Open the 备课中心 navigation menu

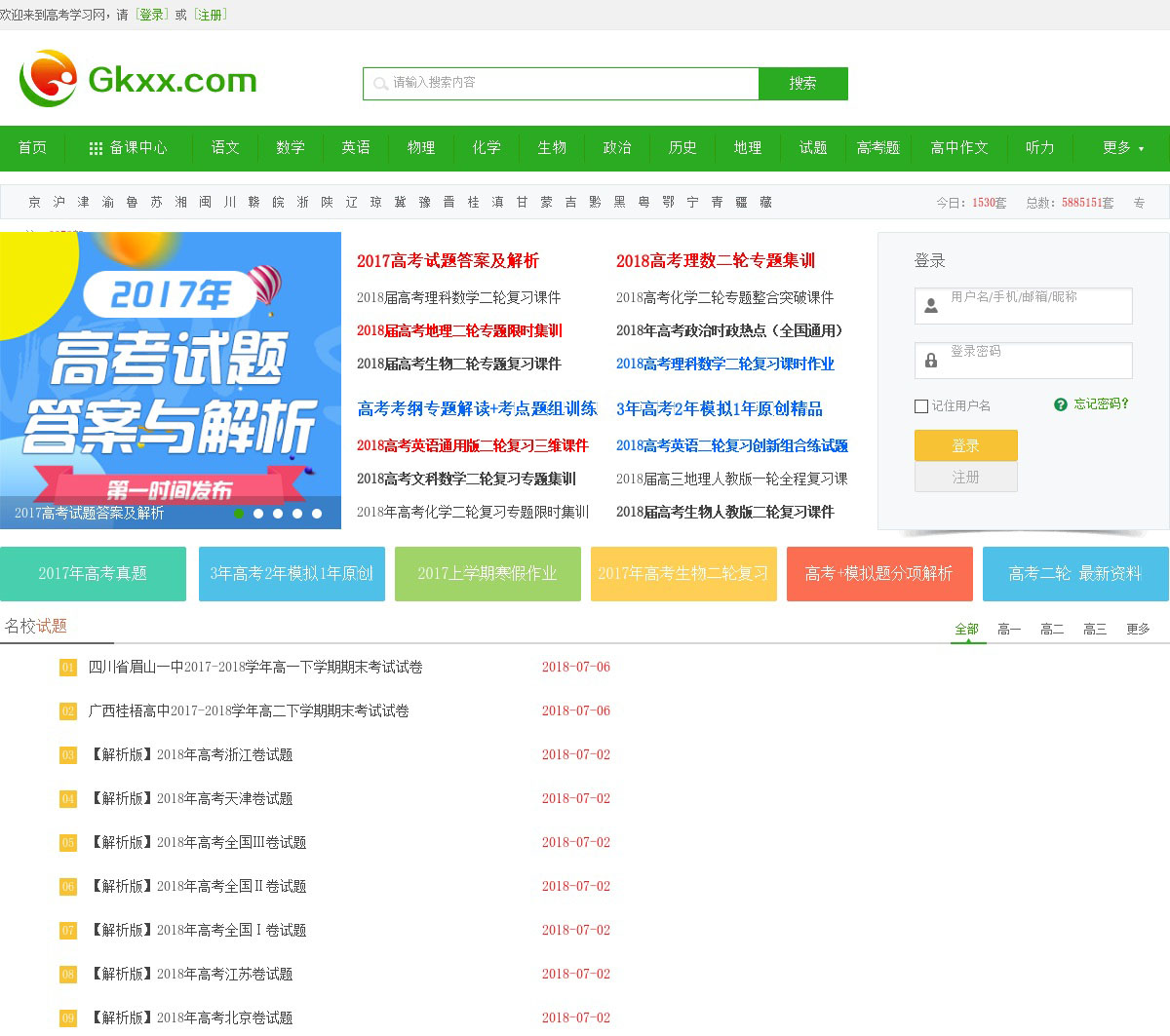pyautogui.click(x=137, y=148)
